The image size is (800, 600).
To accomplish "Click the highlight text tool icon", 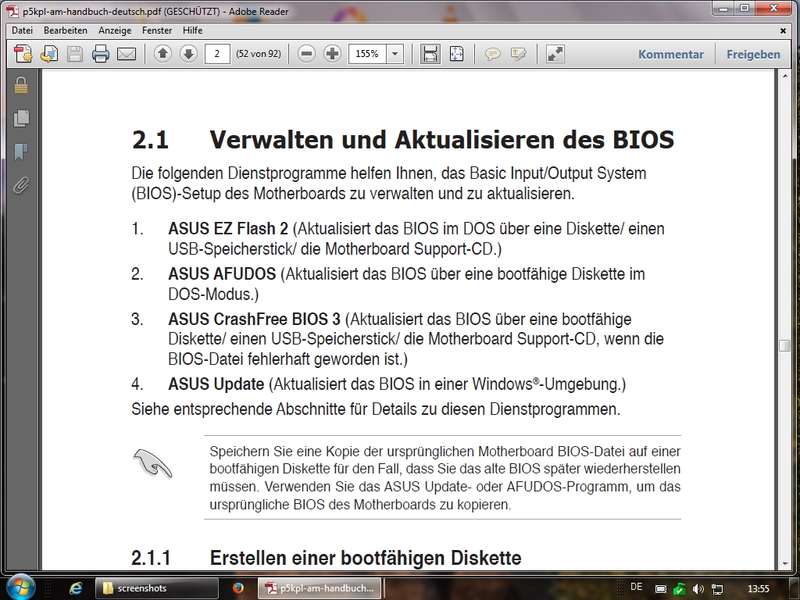I will coord(518,54).
